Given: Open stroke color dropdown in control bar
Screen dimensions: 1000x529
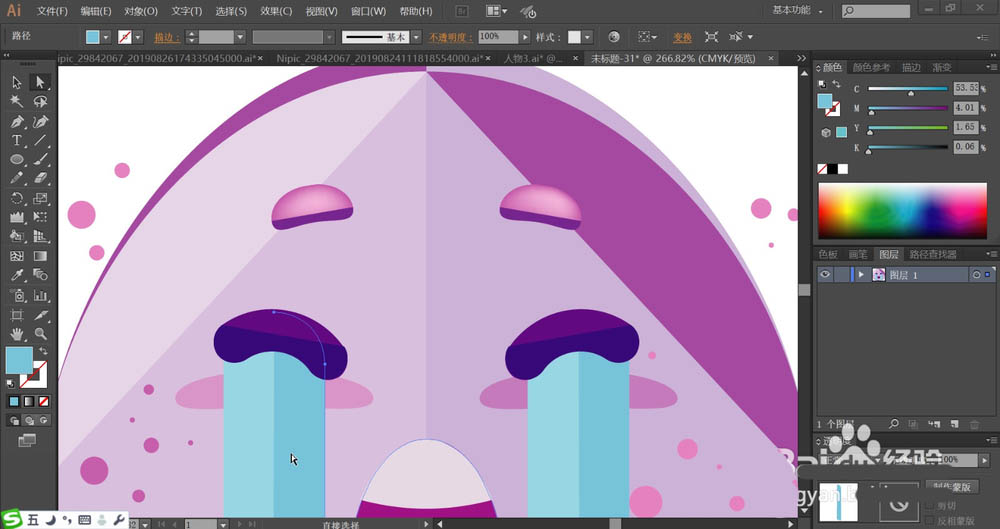Looking at the screenshot, I should click(138, 37).
